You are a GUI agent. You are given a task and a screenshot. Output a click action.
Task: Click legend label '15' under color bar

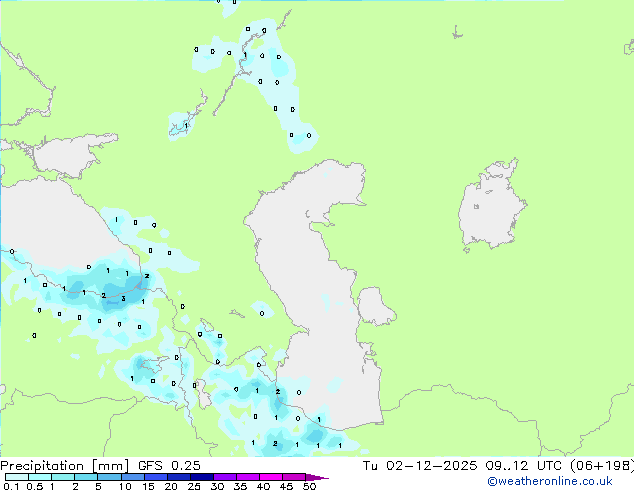[x=148, y=486]
